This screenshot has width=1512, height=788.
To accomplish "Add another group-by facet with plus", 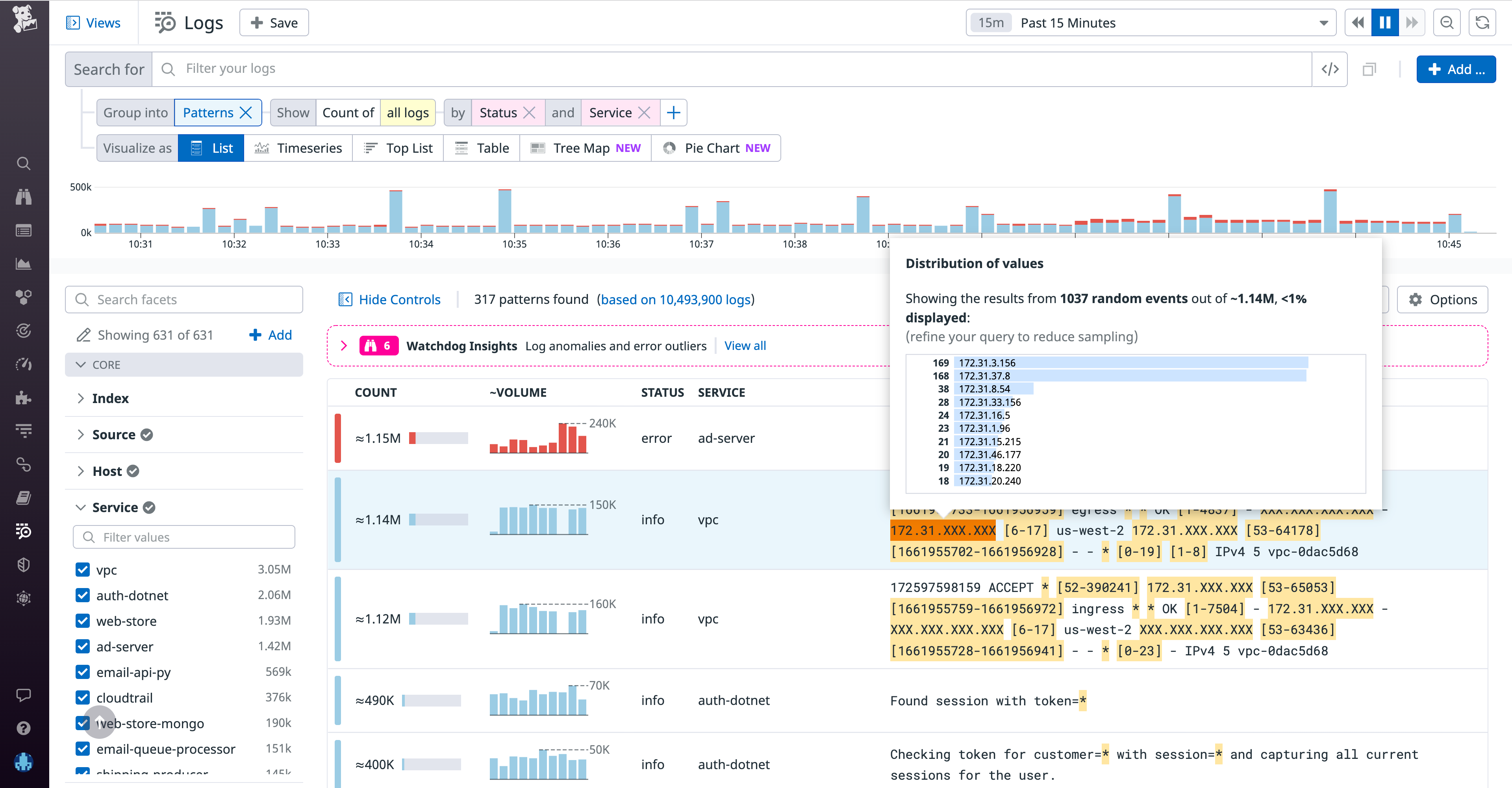I will 673,113.
